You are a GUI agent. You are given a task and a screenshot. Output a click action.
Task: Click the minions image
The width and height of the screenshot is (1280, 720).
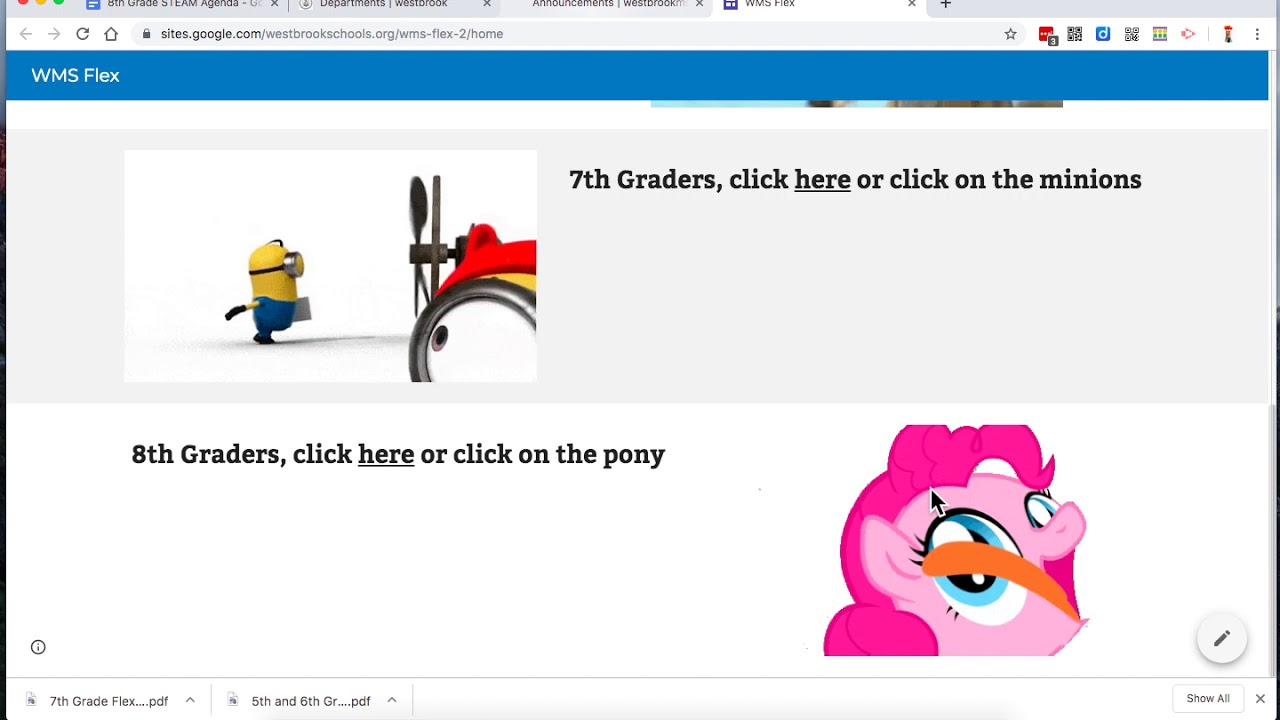(330, 266)
